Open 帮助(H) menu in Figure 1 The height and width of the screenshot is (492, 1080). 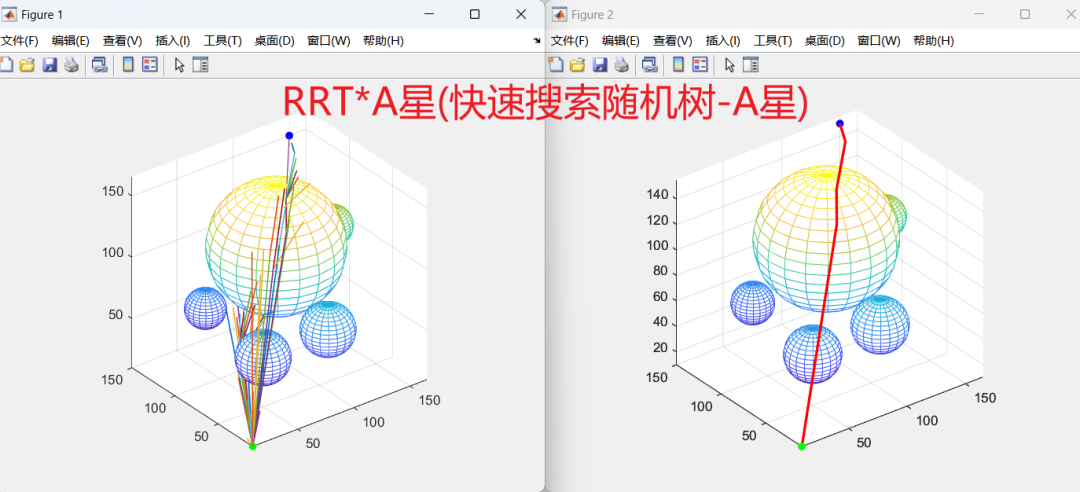point(383,41)
